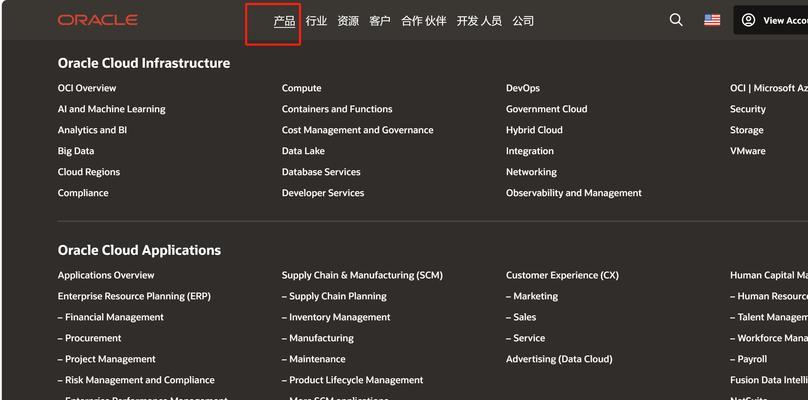Viewport: 808px width, 400px height.
Task: Open Database Services
Action: (321, 172)
